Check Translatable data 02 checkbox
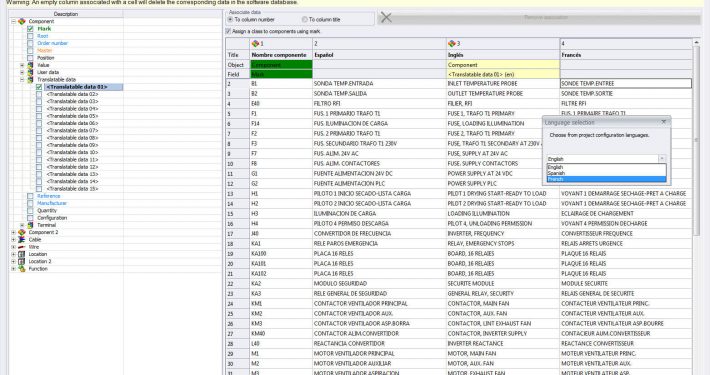The height and width of the screenshot is (375, 710). pyautogui.click(x=39, y=94)
